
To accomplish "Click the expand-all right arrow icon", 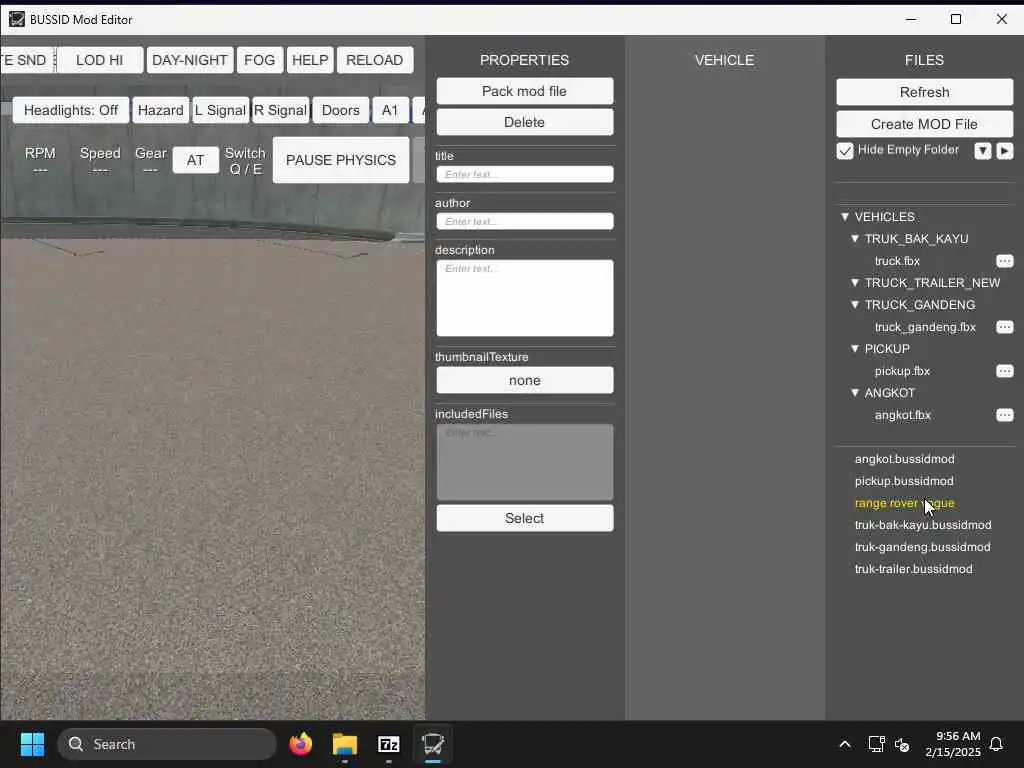I will pyautogui.click(x=1005, y=151).
